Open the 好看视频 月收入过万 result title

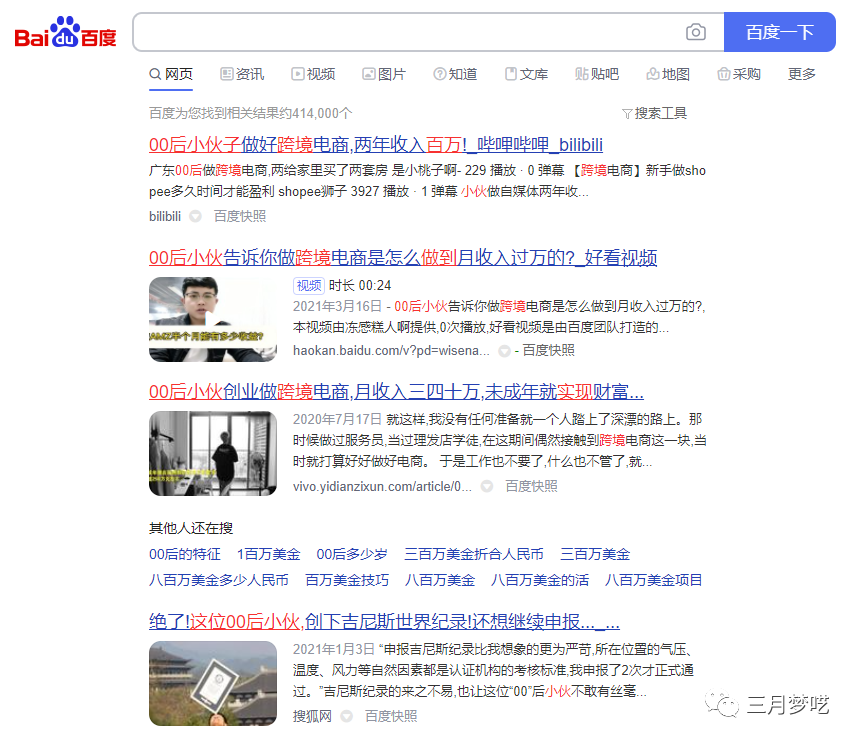pos(403,257)
